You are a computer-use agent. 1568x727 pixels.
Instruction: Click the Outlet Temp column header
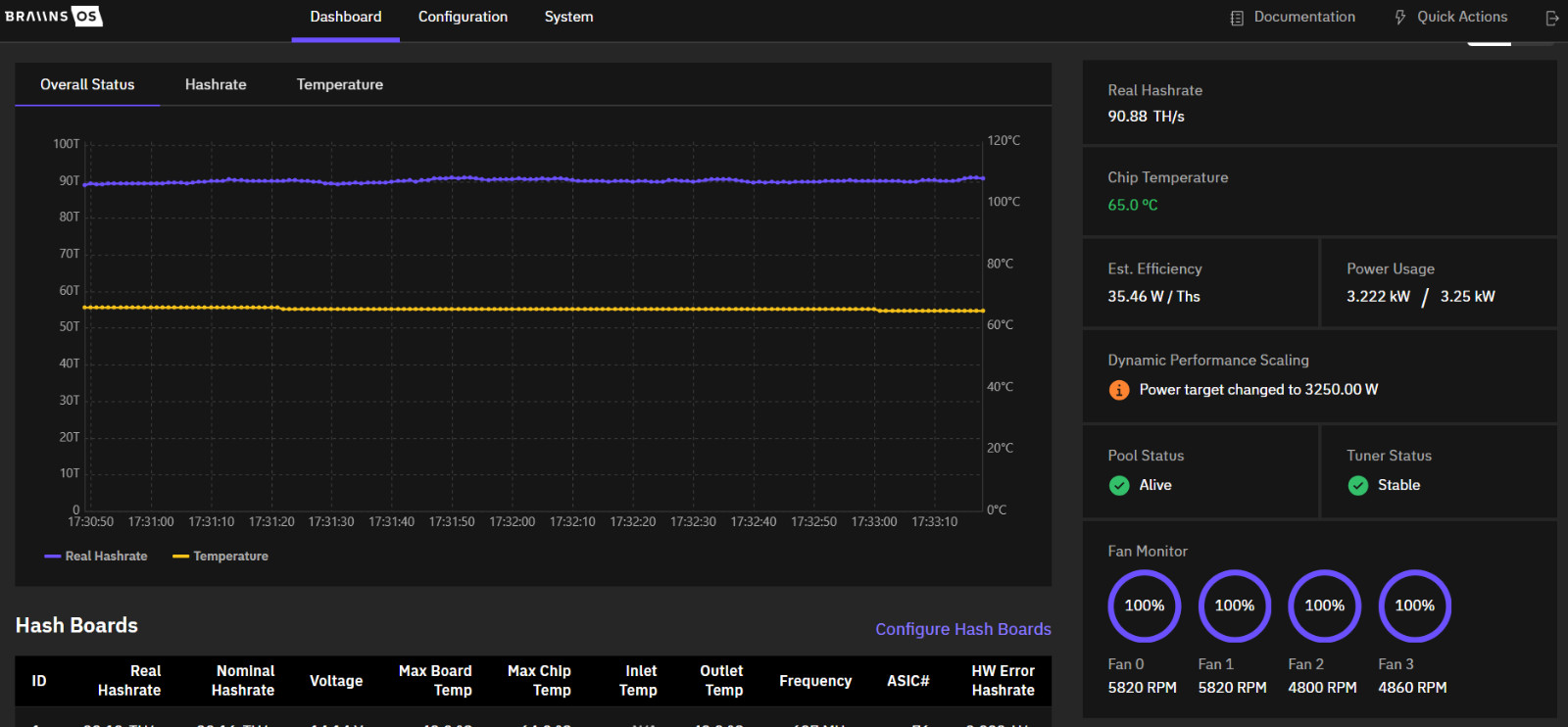click(x=722, y=681)
